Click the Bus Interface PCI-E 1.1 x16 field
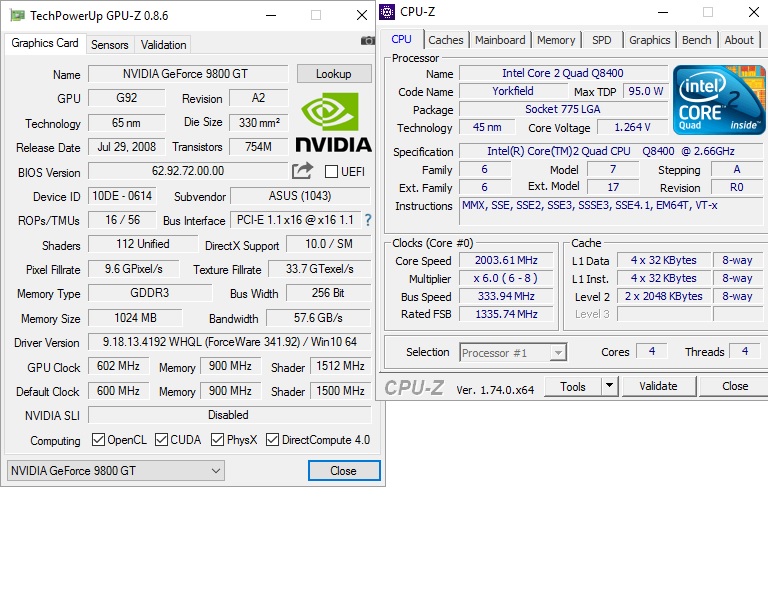Image resolution: width=768 pixels, height=614 pixels. click(295, 220)
